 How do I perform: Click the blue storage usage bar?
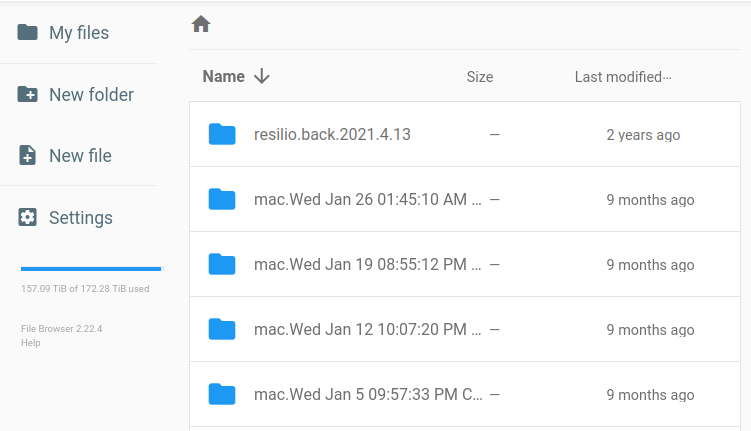click(91, 269)
